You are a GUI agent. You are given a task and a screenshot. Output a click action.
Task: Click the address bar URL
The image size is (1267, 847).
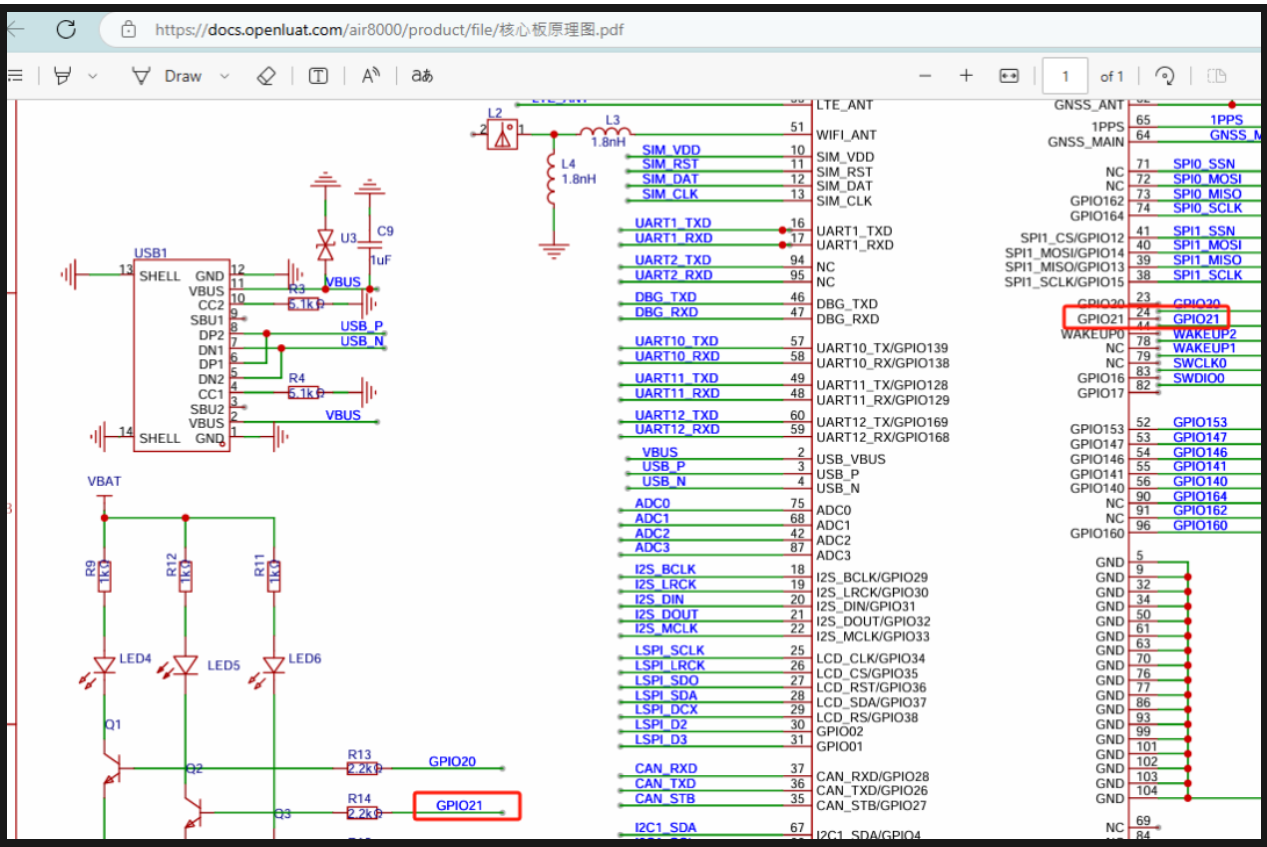(x=389, y=29)
